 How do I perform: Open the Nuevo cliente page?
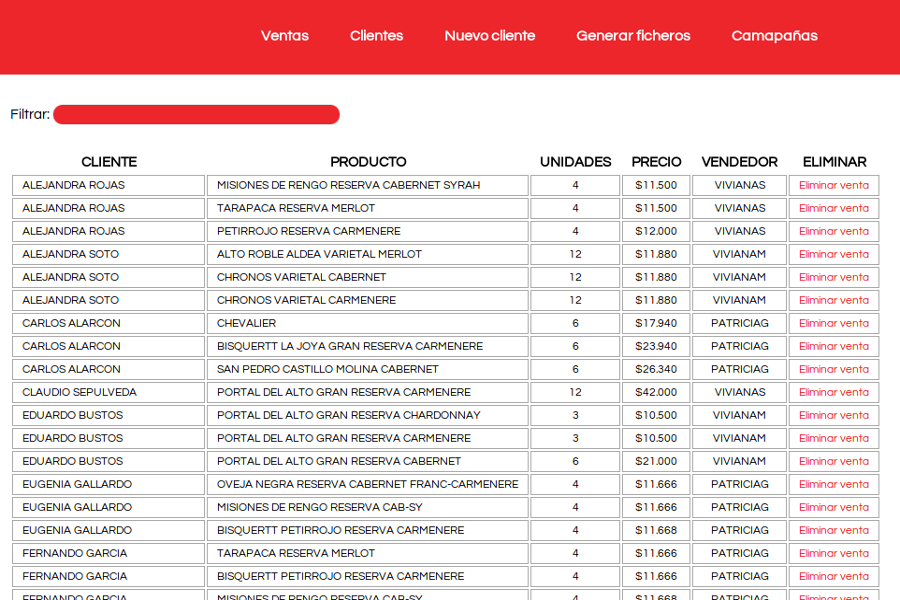pyautogui.click(x=489, y=36)
